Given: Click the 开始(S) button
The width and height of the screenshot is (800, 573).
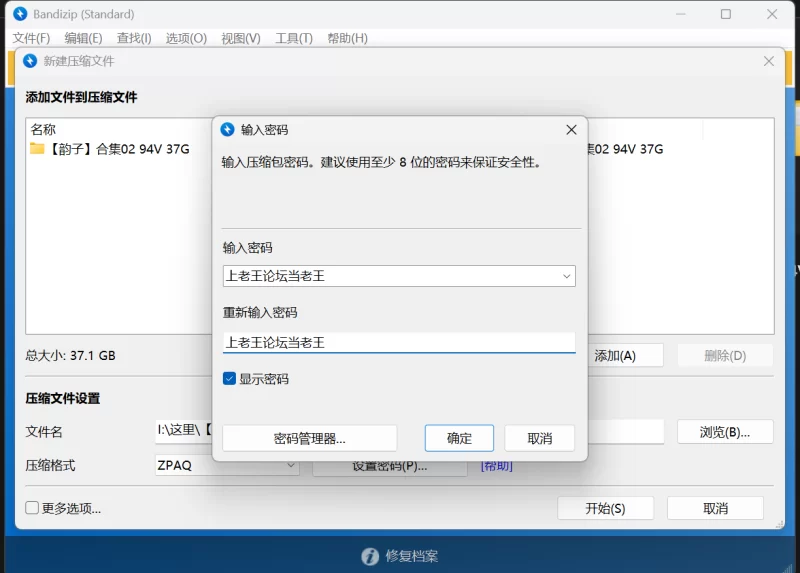Looking at the screenshot, I should pos(605,508).
